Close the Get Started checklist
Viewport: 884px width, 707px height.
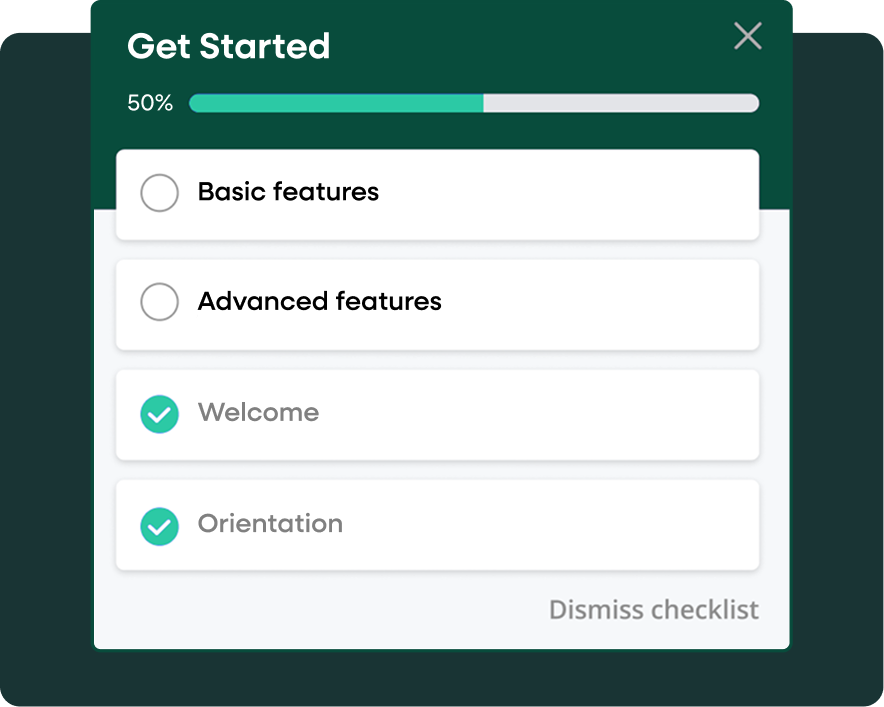click(747, 36)
